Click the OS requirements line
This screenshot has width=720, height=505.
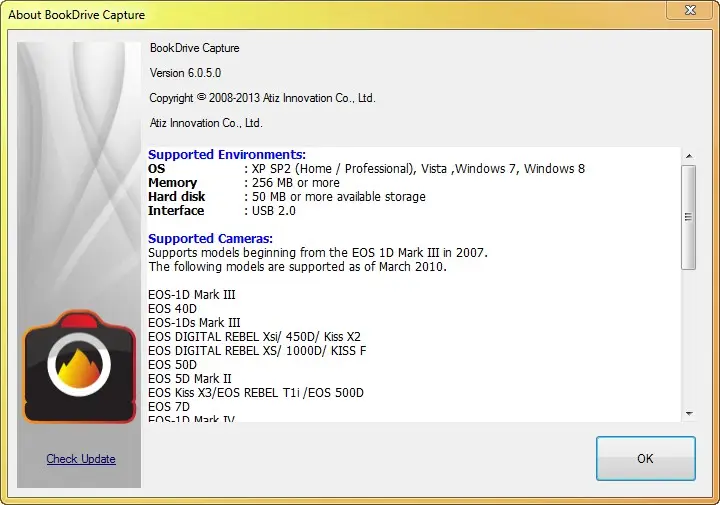tap(366, 168)
